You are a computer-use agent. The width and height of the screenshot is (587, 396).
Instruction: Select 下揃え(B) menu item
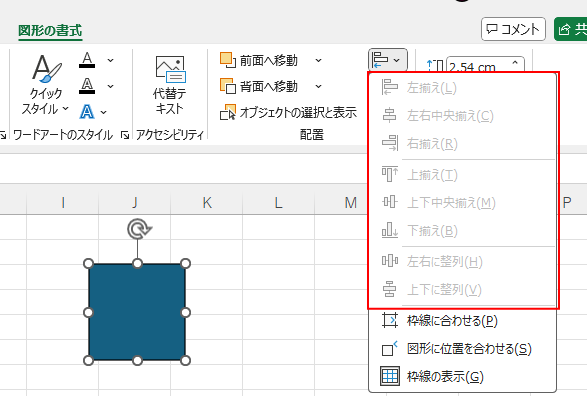[x=462, y=231]
